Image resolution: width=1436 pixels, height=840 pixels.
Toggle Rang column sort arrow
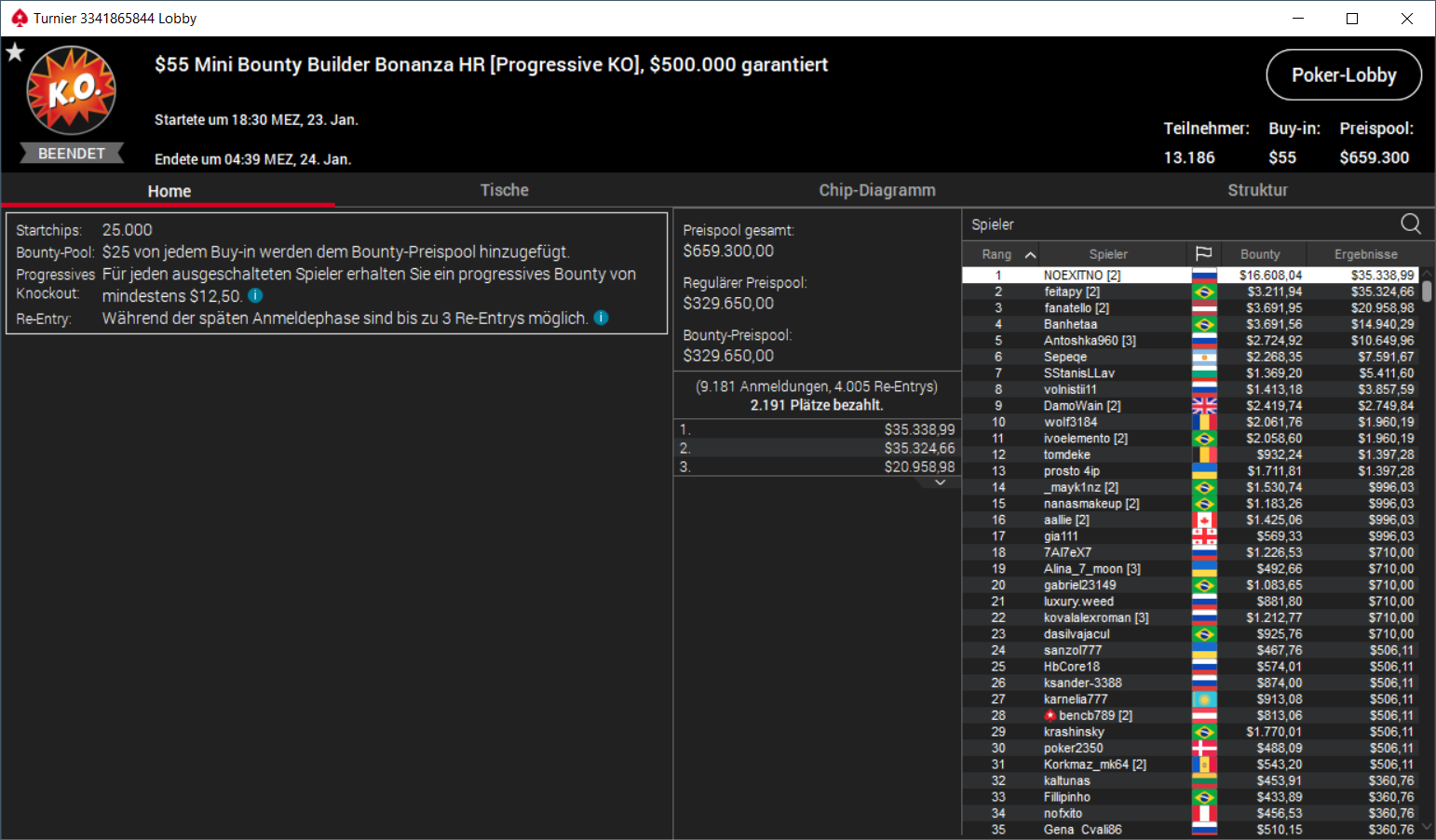click(1030, 254)
